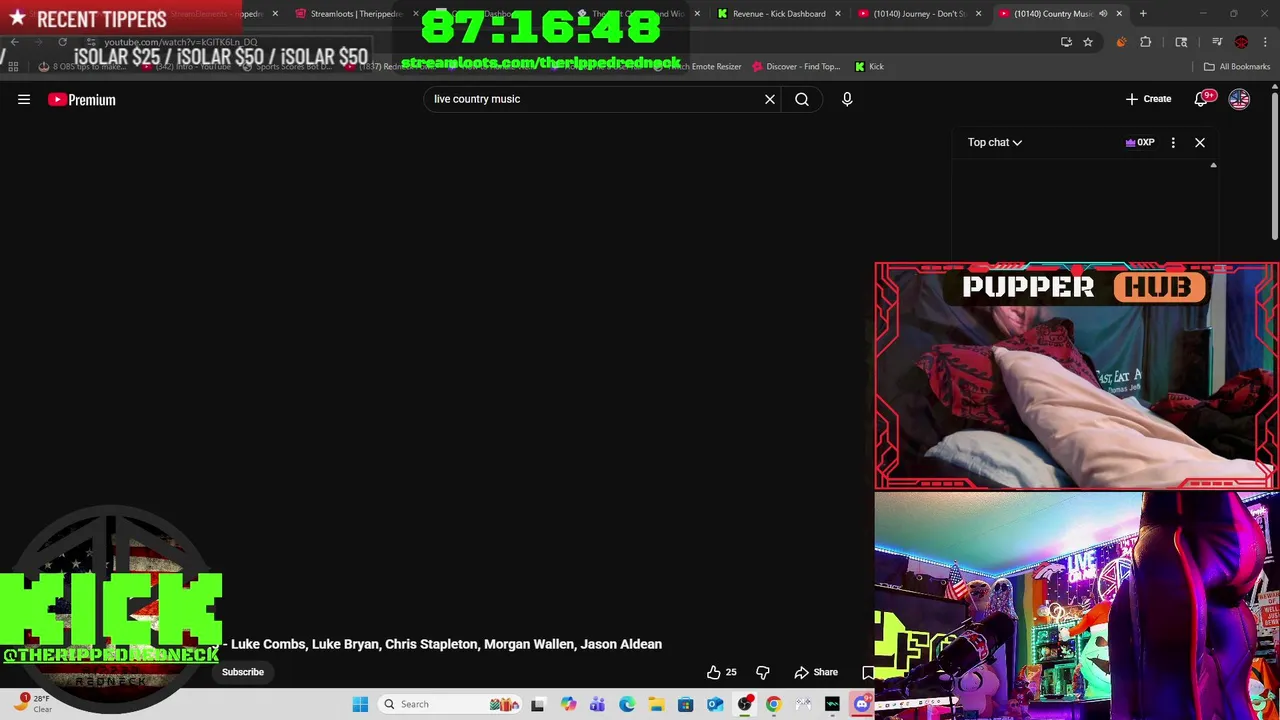Click the Create button
The width and height of the screenshot is (1280, 720).
point(1148,99)
